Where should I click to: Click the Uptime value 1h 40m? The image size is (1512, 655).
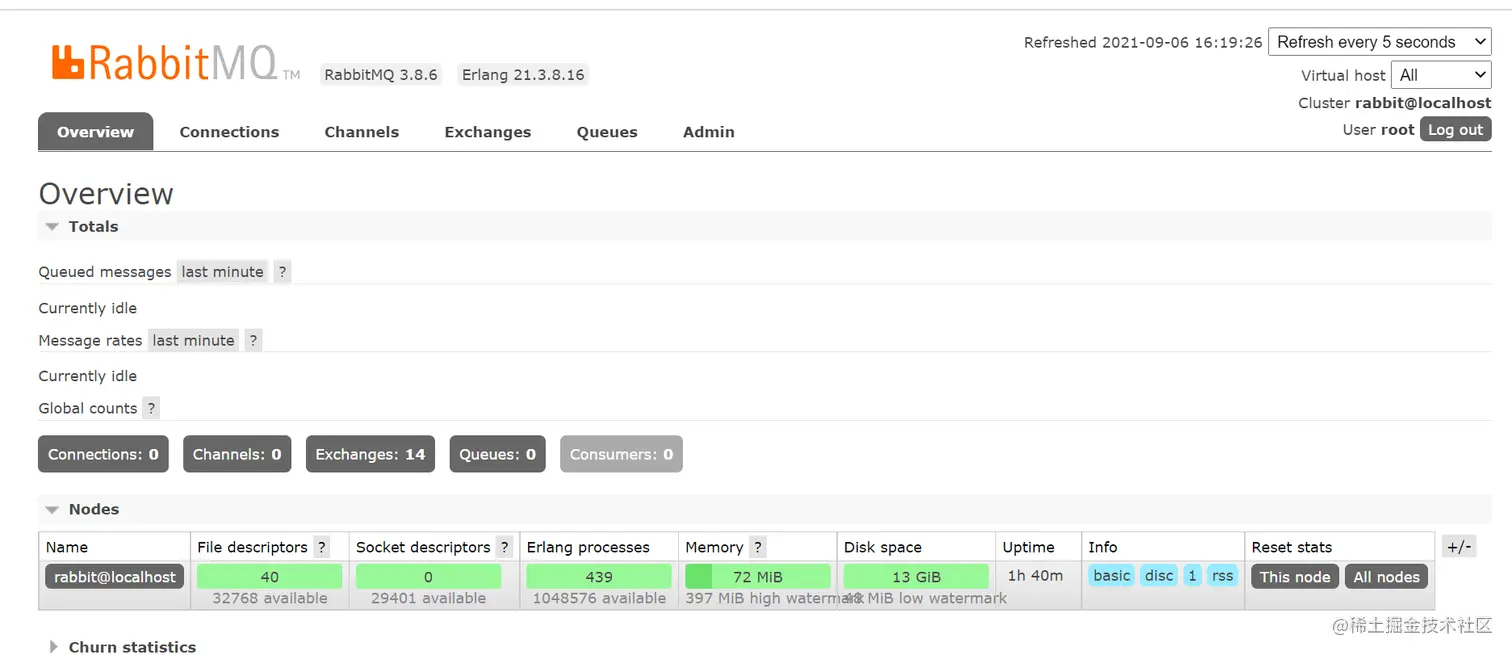1035,575
